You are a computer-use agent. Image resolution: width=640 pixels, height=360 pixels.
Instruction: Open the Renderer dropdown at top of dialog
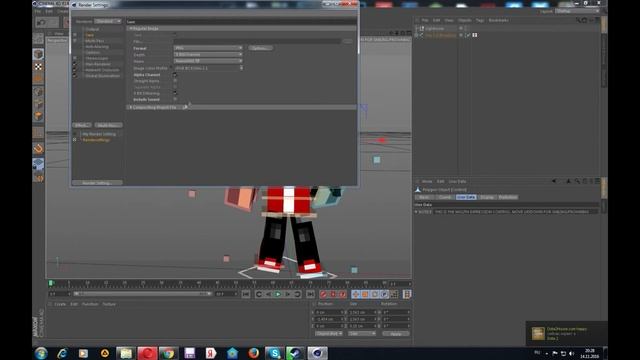[108, 21]
